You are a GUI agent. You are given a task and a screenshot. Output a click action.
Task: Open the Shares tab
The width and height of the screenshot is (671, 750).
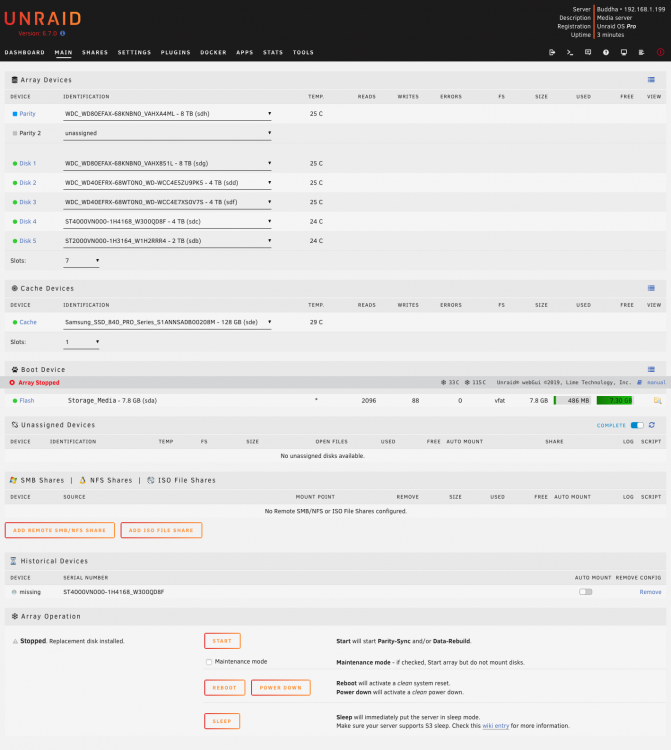tap(95, 53)
